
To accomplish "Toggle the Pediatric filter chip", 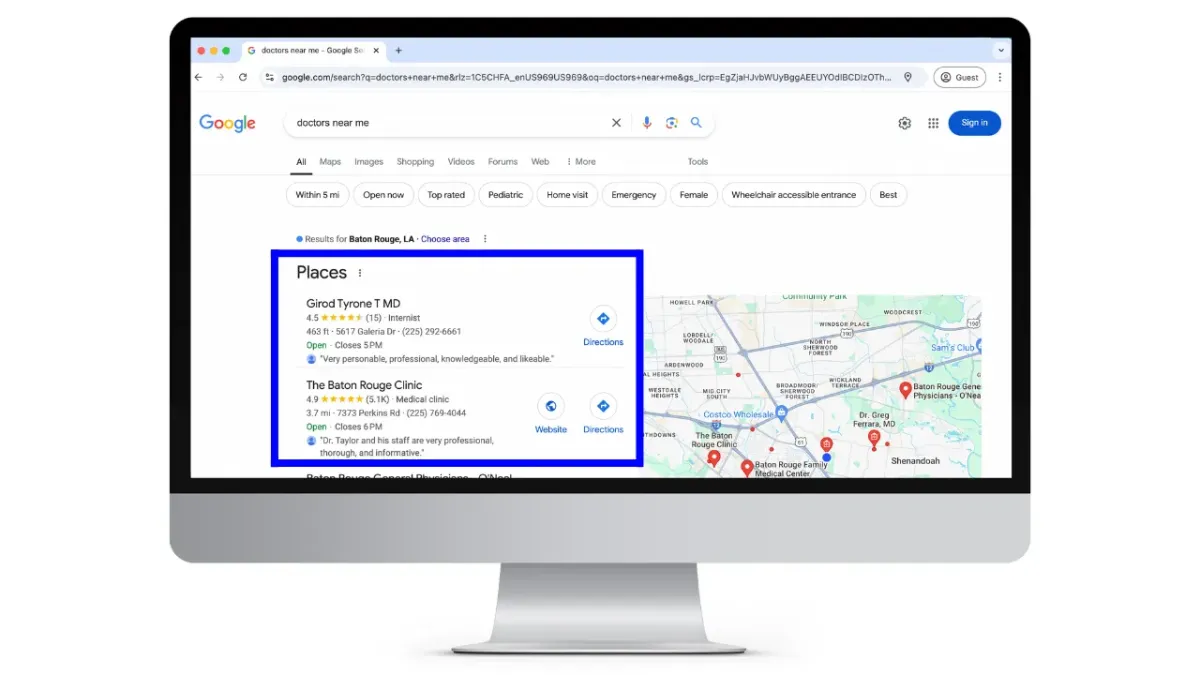I will point(505,195).
